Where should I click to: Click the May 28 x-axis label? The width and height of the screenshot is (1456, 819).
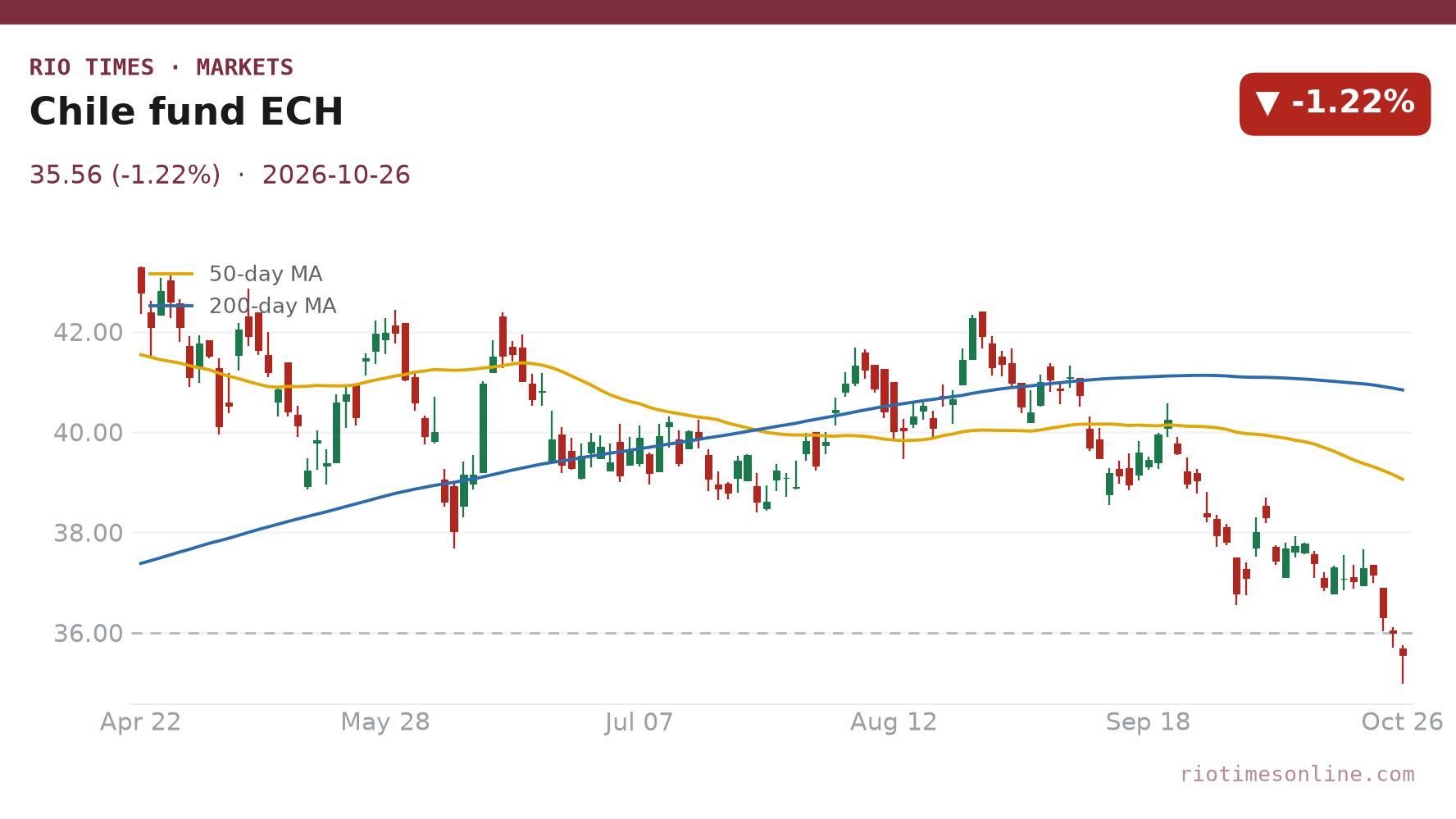[x=385, y=722]
